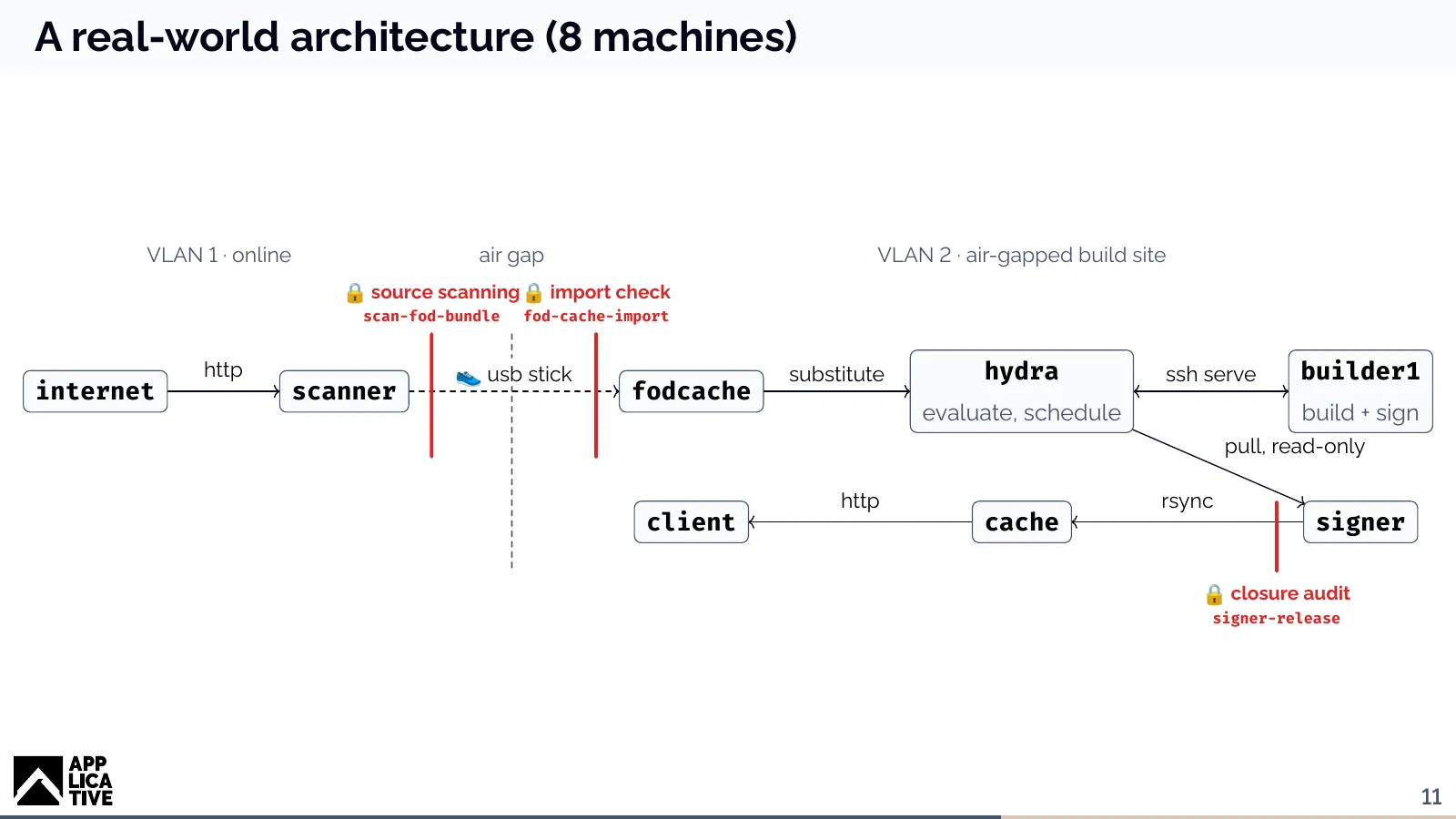
Task: Click the lock icon beside import check
Action: pos(534,293)
